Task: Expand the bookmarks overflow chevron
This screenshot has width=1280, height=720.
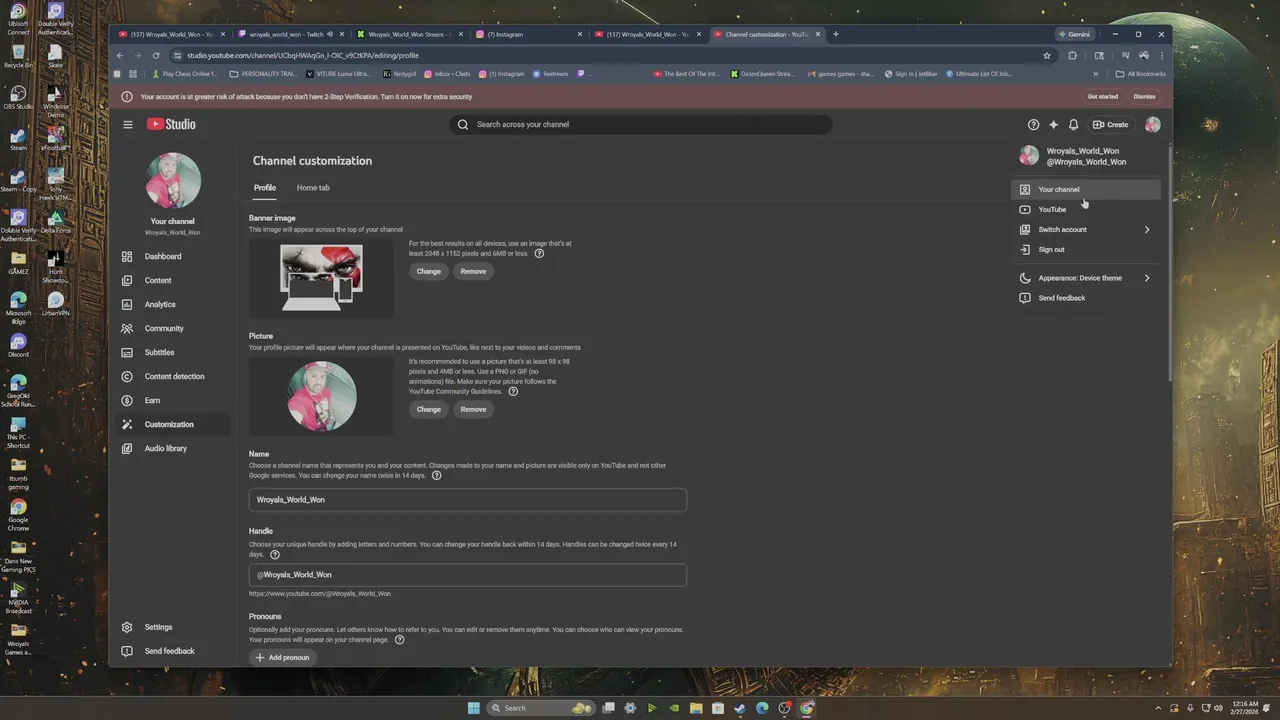Action: point(1096,74)
